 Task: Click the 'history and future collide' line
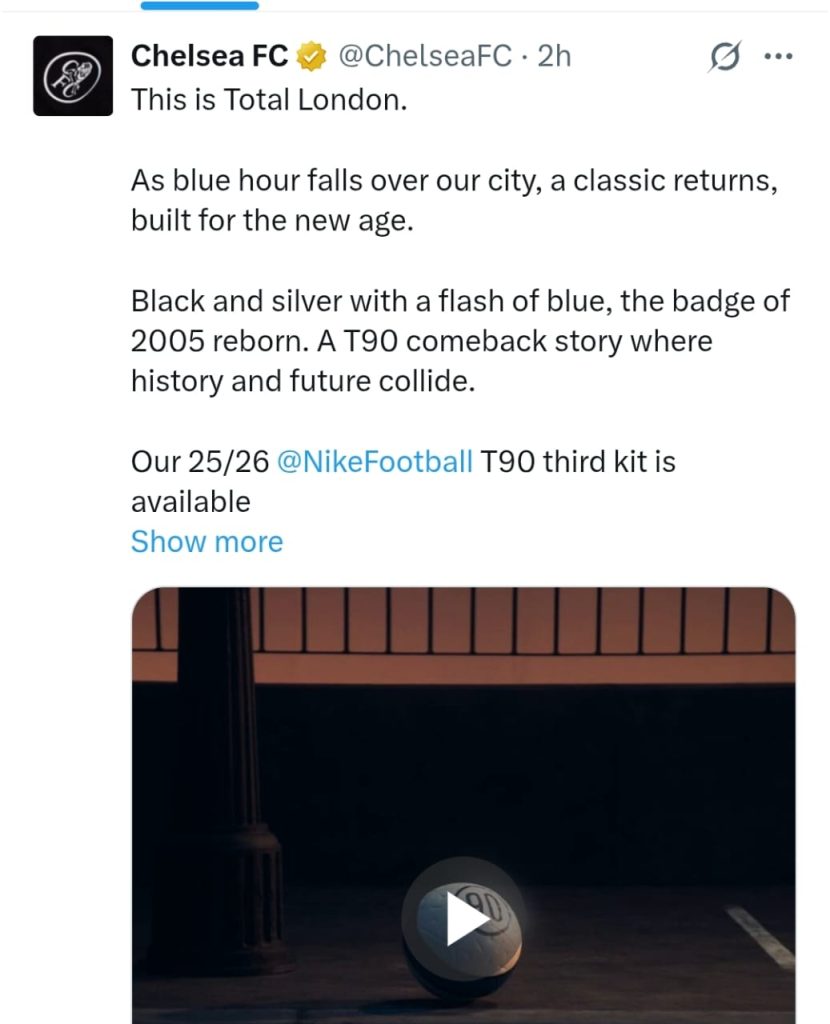click(x=303, y=381)
